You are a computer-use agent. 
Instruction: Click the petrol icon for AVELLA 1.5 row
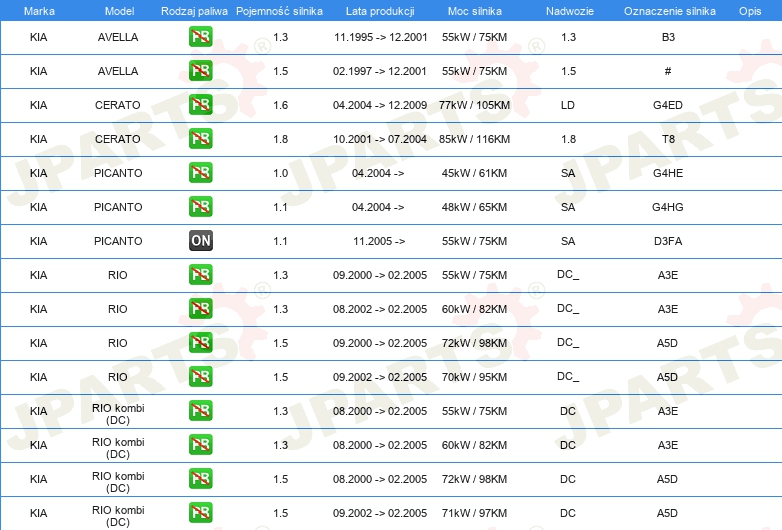click(200, 71)
